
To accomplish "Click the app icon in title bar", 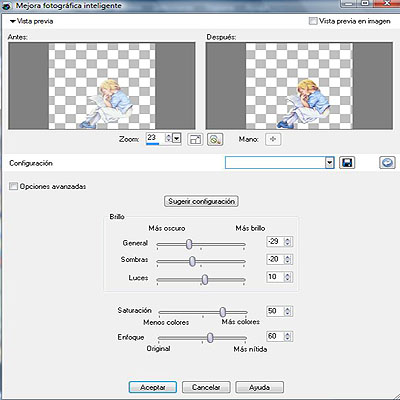I will tap(6, 6).
